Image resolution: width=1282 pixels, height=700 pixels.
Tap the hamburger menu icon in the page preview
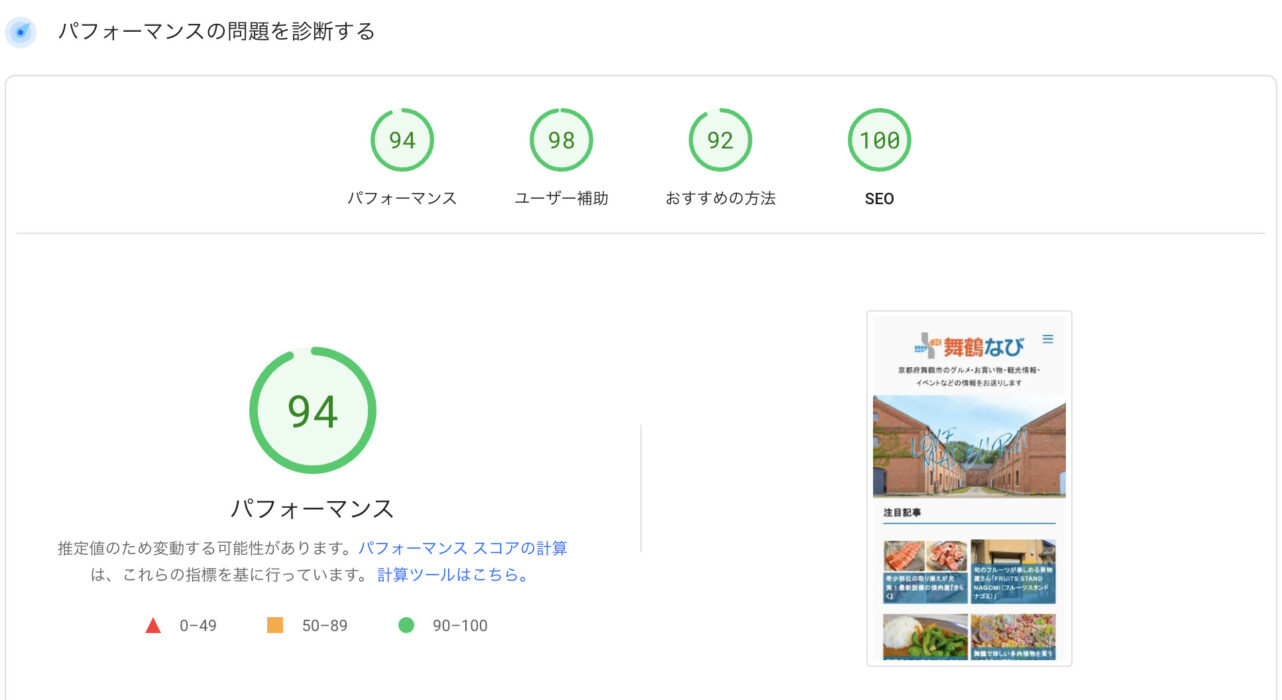[1048, 339]
